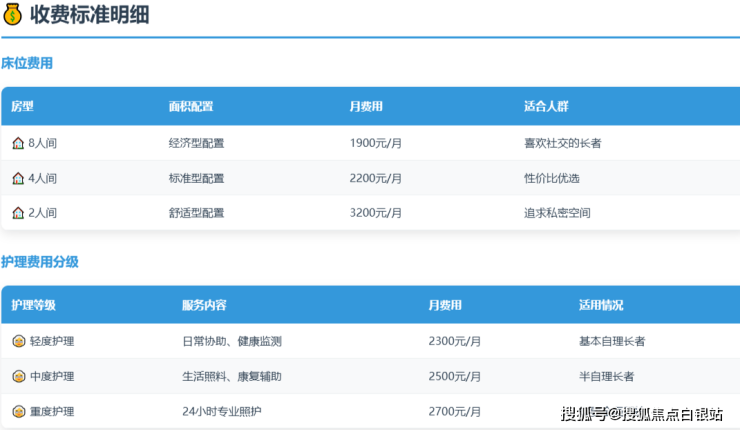
Task: Click the house icon next to 2人间
Action: coord(18,213)
